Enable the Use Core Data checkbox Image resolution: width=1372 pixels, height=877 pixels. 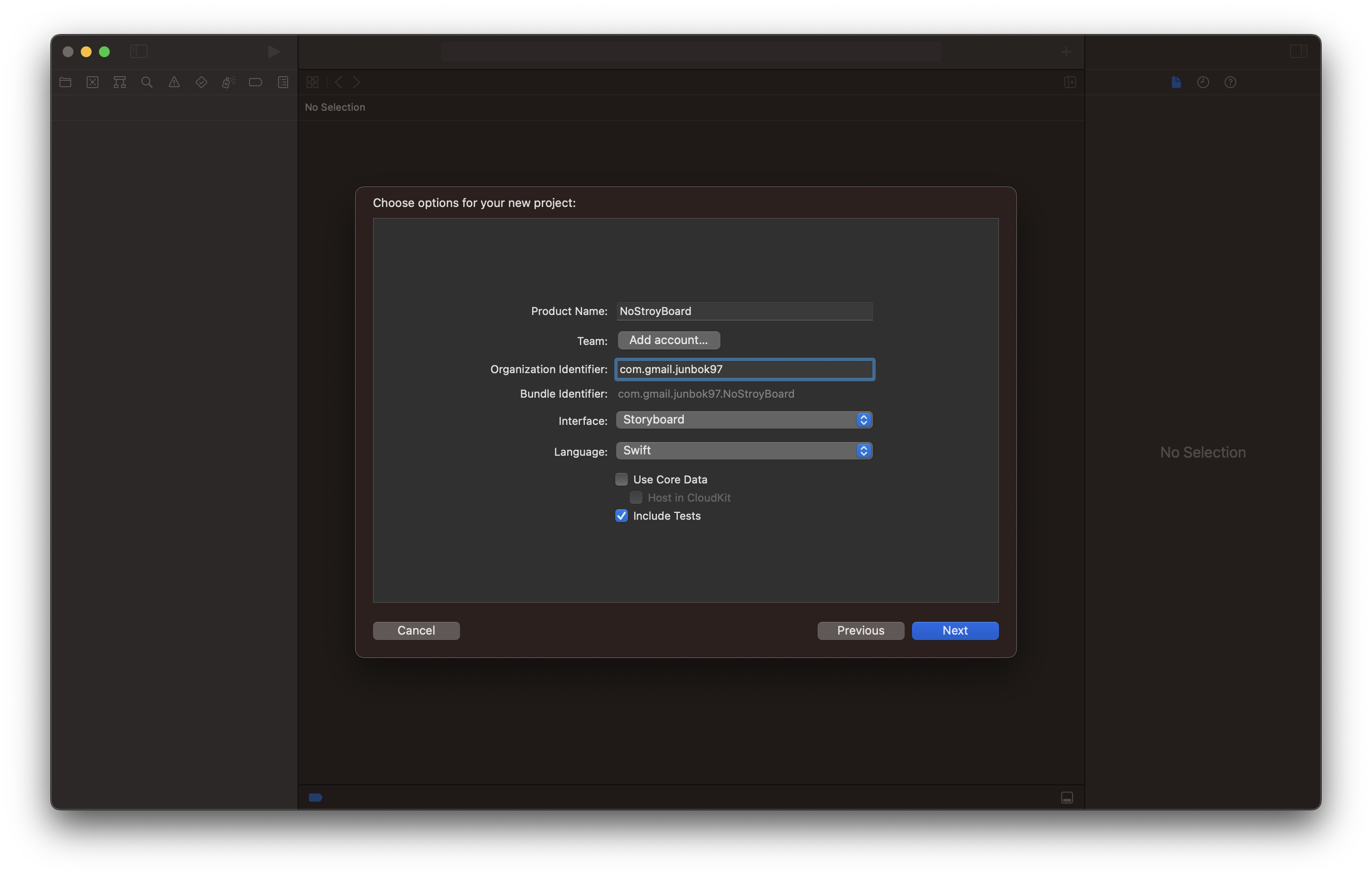coord(622,479)
